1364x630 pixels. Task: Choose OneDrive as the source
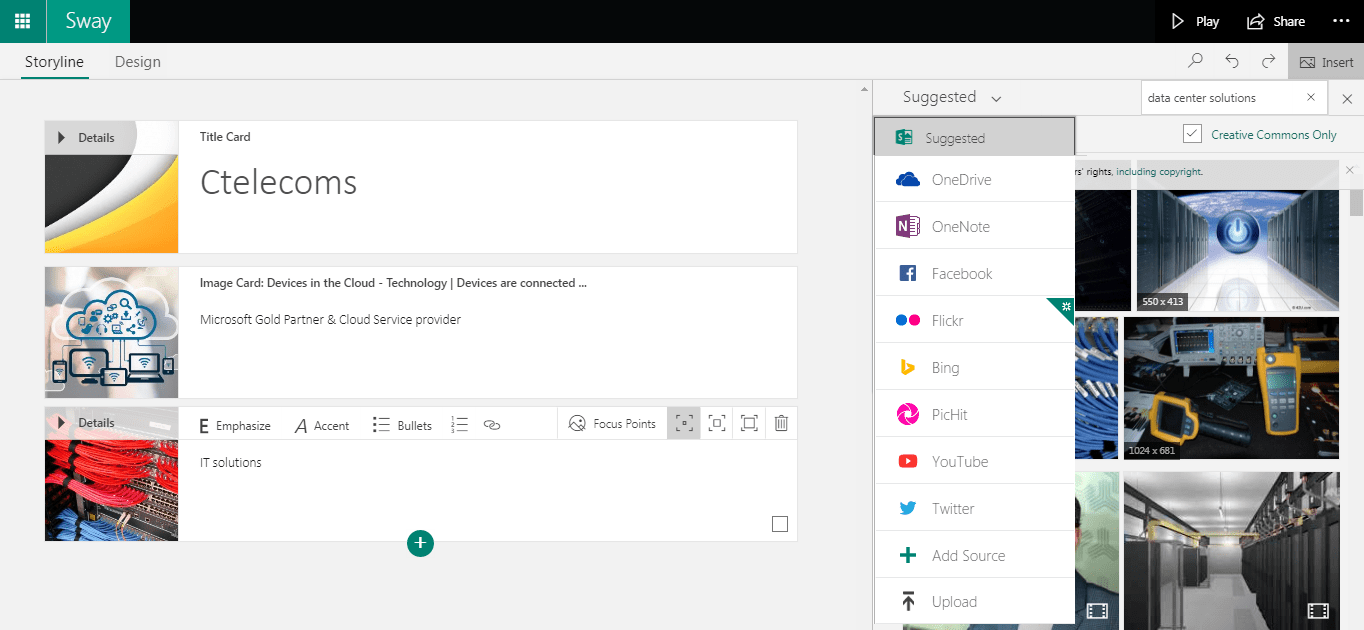974,180
